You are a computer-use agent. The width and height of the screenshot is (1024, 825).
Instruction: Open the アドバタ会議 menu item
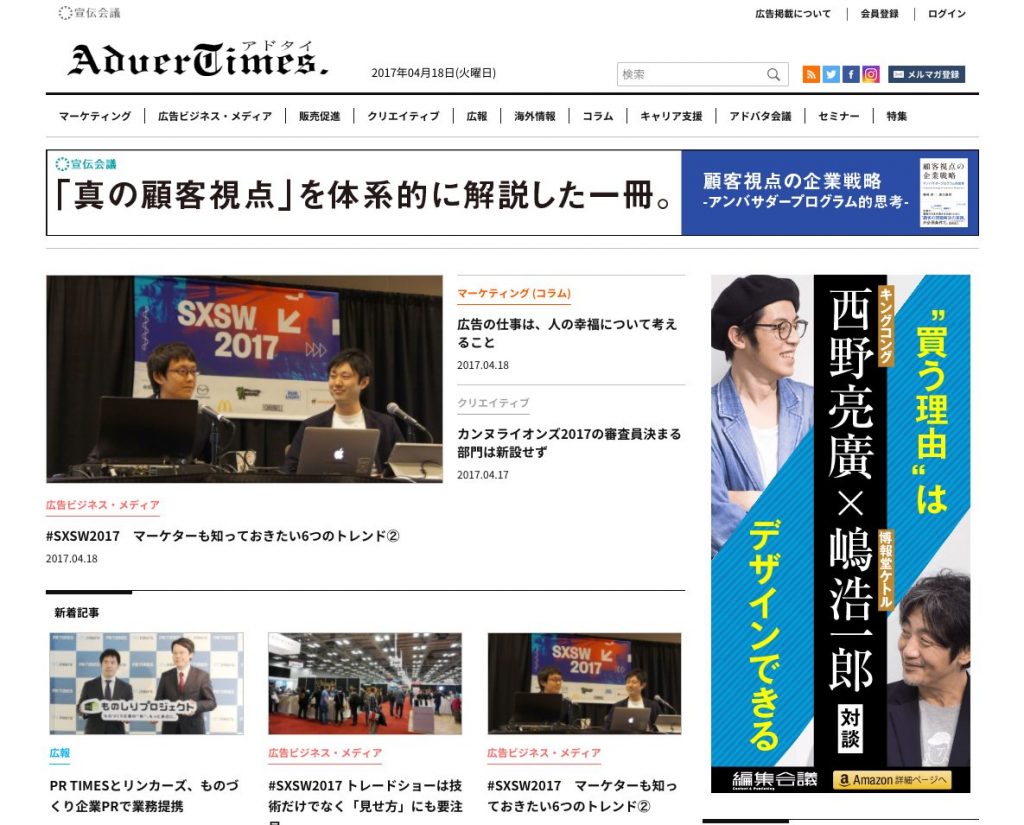760,116
